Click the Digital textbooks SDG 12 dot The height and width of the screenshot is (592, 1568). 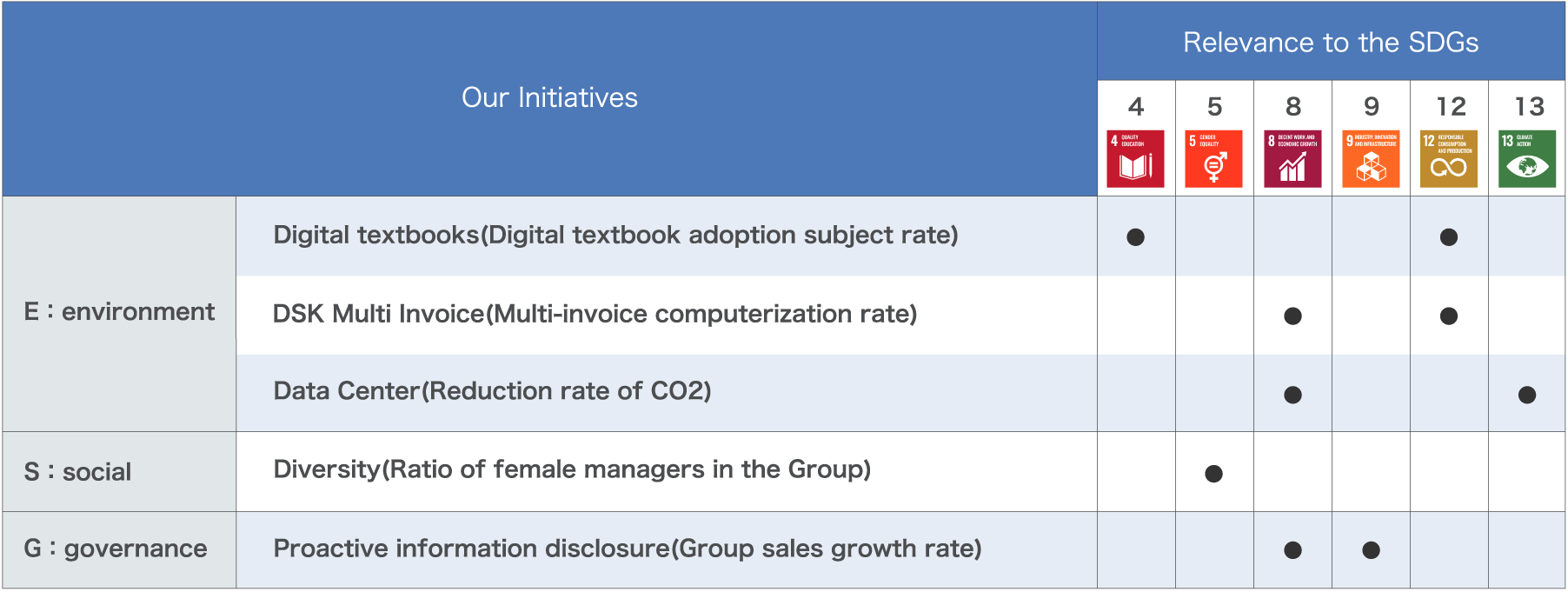tap(1449, 237)
